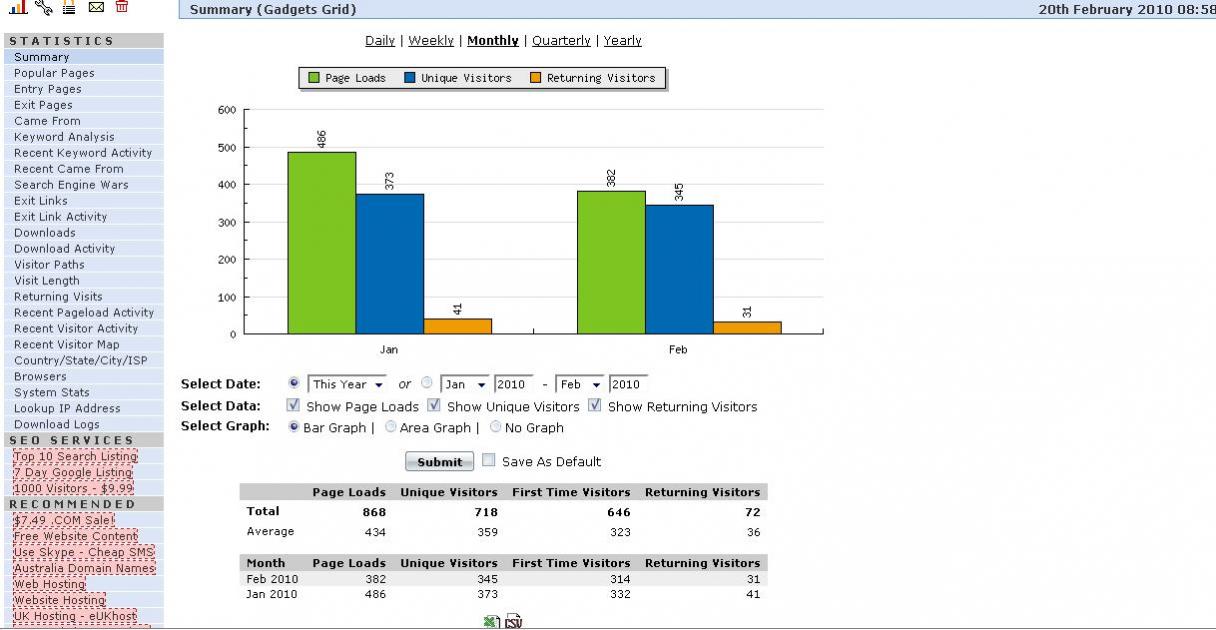The image size is (1216, 630).
Task: Export table as CSV icon
Action: click(513, 622)
